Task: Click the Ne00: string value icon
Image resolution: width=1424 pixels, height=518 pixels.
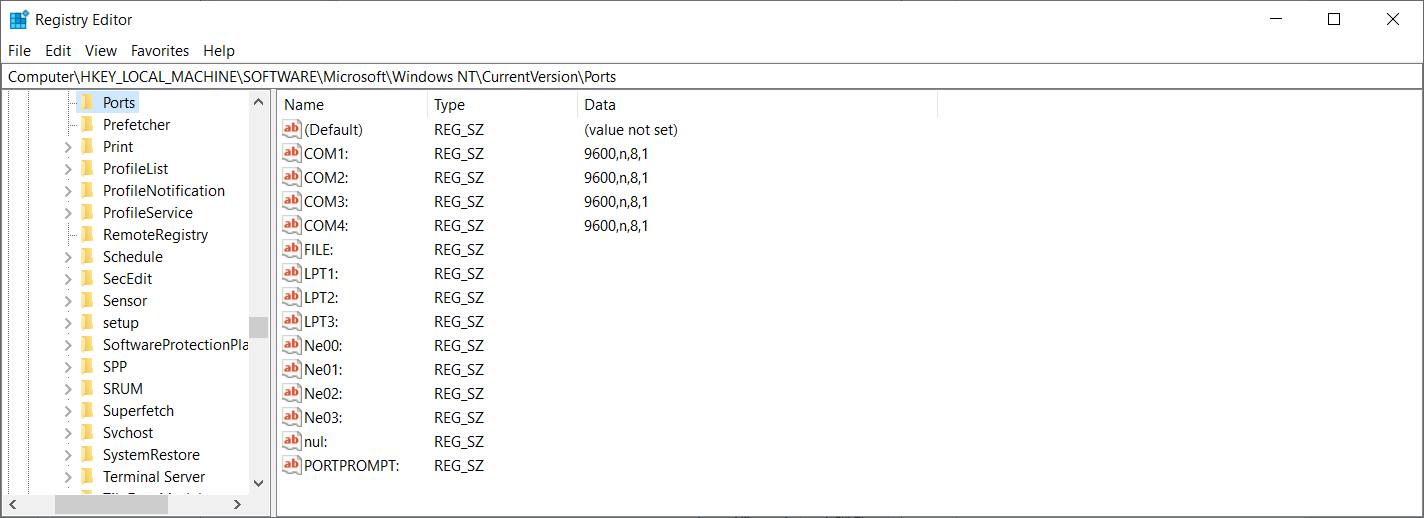Action: tap(292, 345)
